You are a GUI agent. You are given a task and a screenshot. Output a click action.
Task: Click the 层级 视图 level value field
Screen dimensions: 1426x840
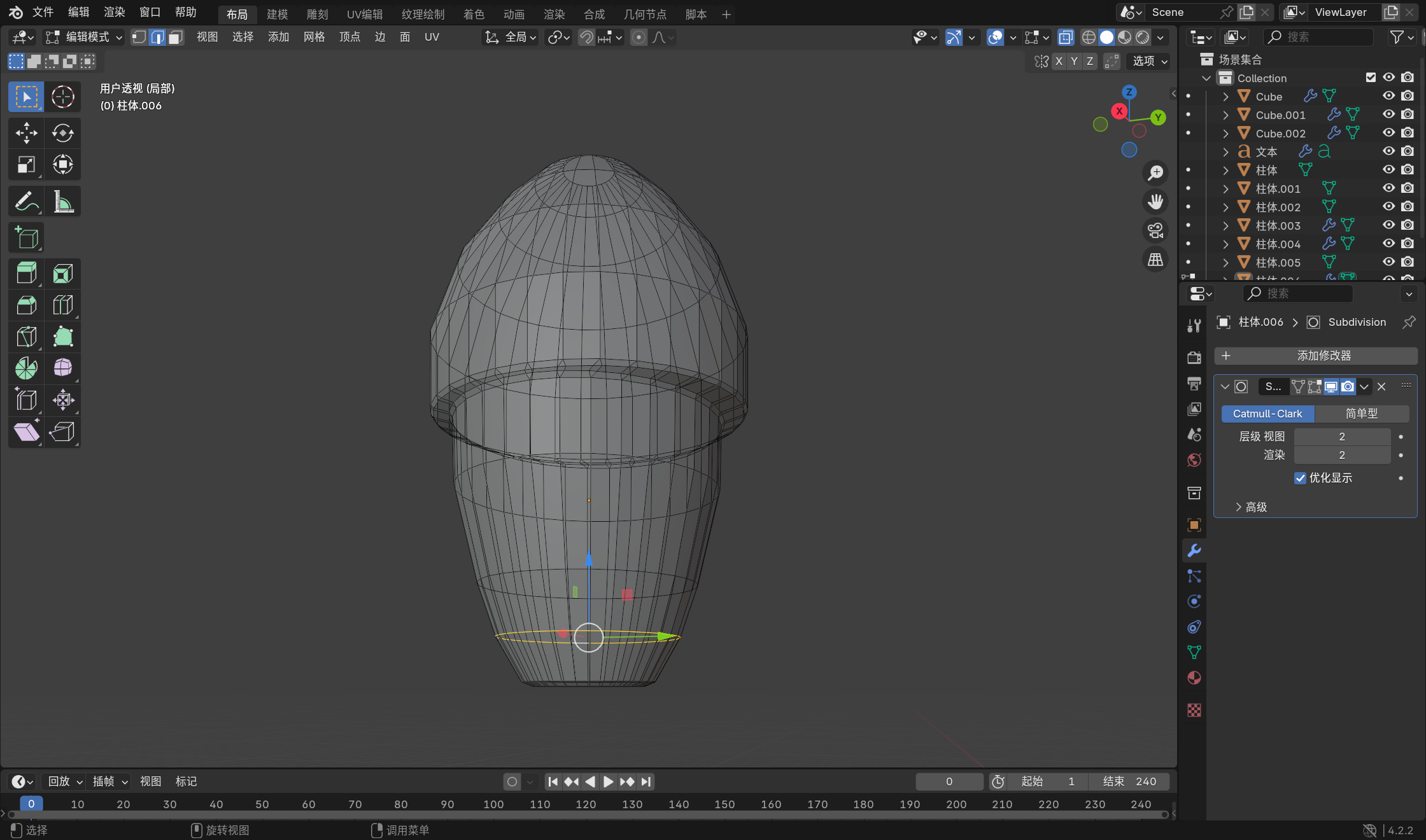[1341, 437]
